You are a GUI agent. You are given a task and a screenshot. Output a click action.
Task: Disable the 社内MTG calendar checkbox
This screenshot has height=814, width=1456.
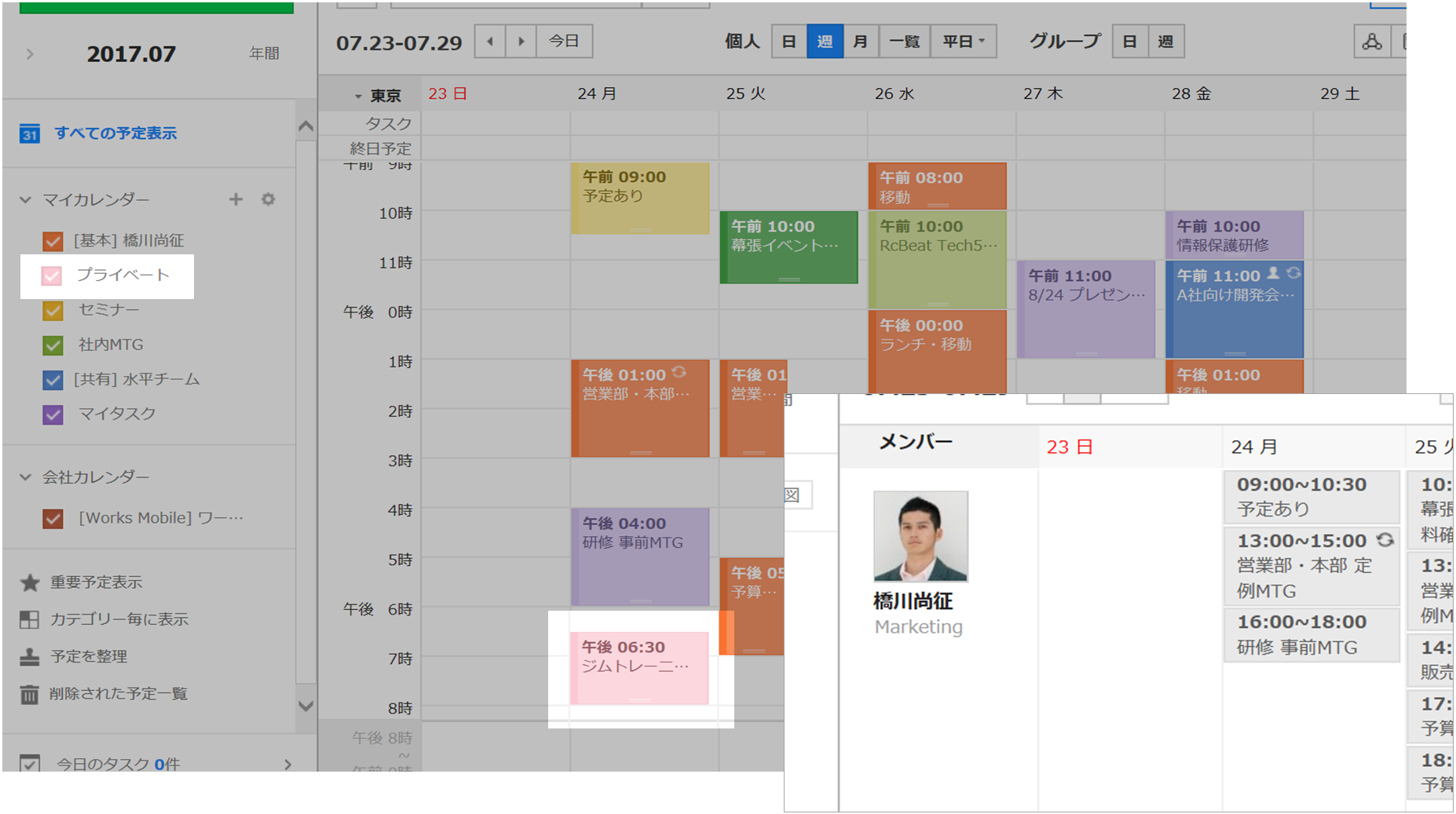[53, 345]
